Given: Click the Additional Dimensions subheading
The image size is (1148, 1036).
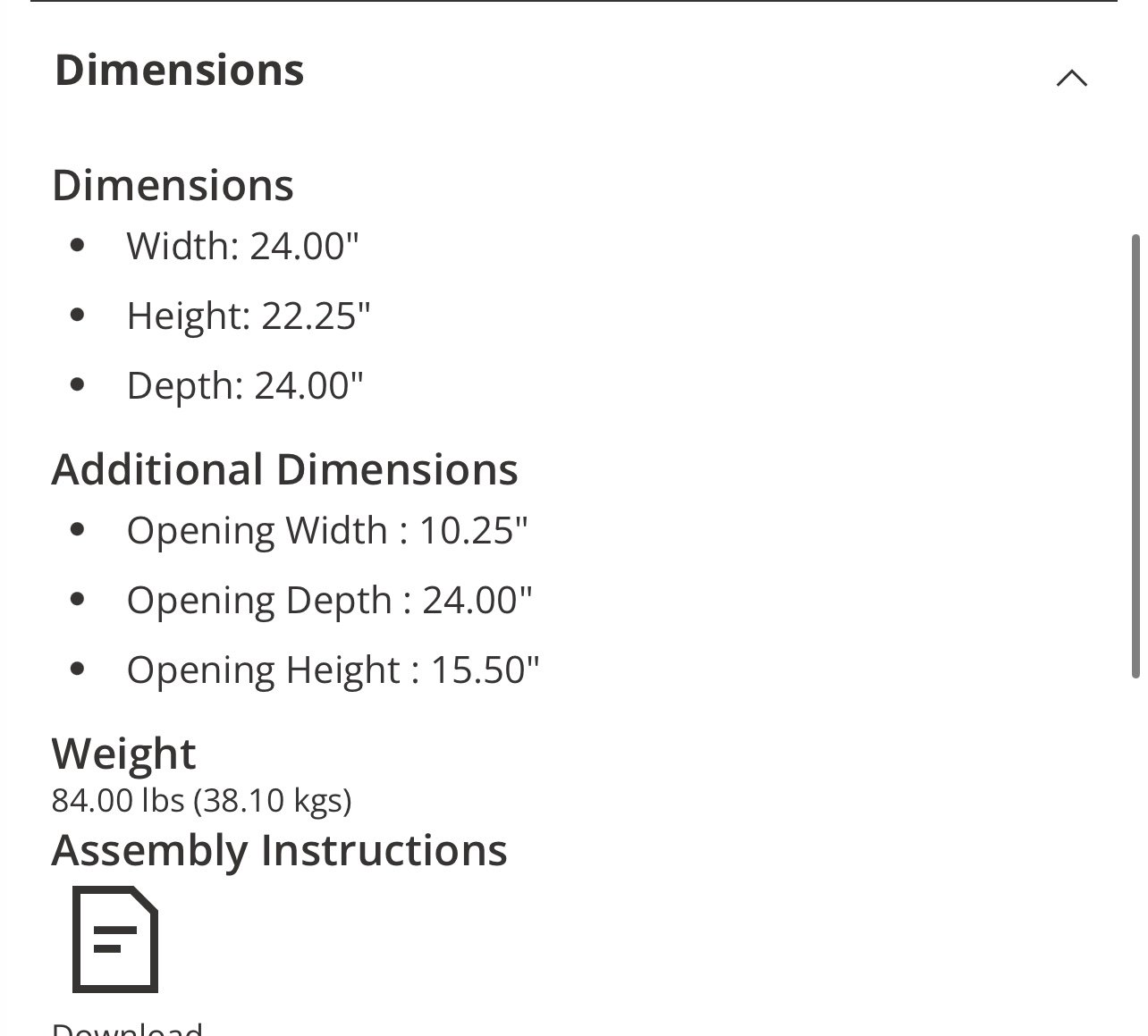Looking at the screenshot, I should pyautogui.click(x=284, y=469).
